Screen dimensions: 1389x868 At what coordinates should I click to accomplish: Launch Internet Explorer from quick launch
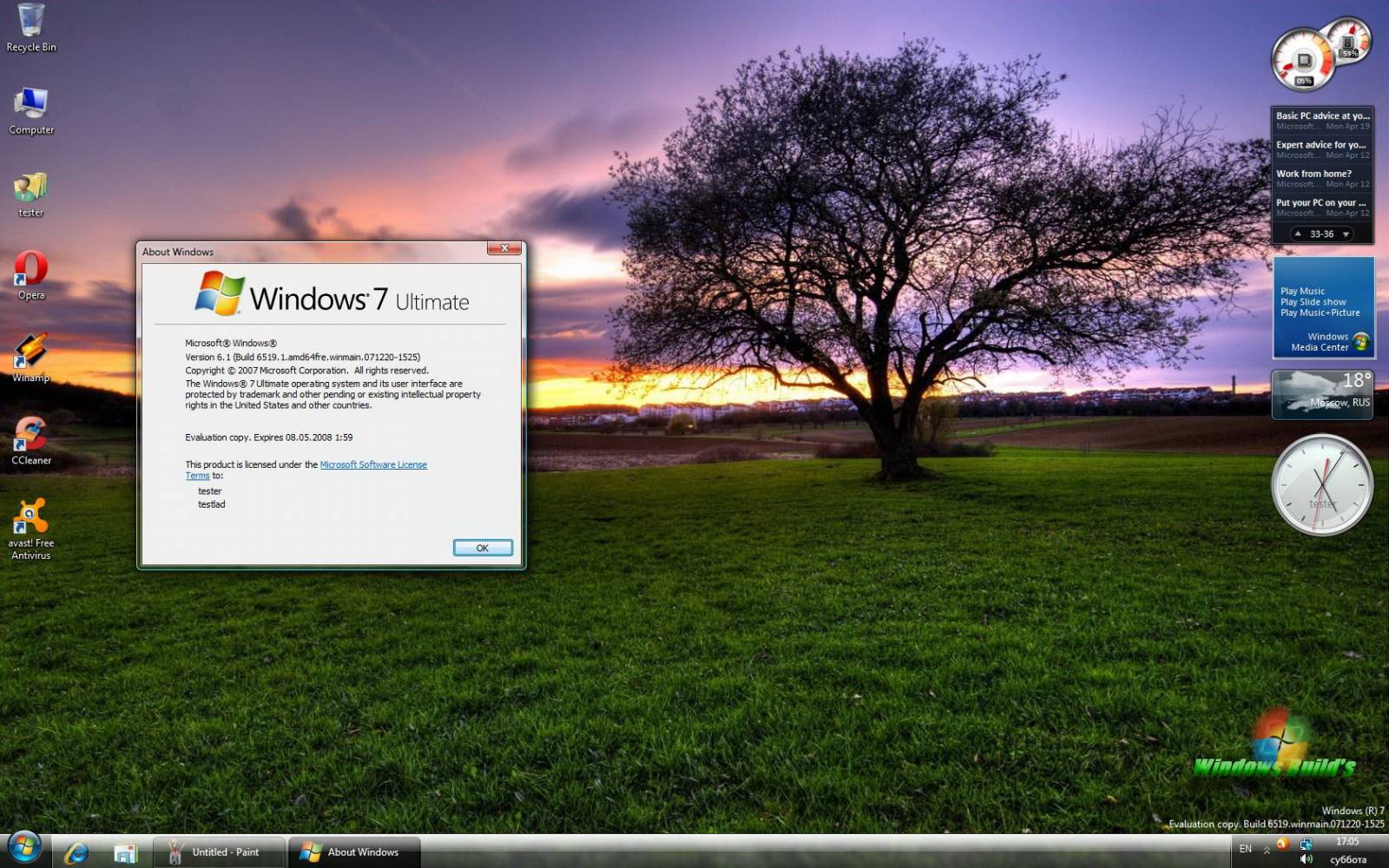[76, 852]
